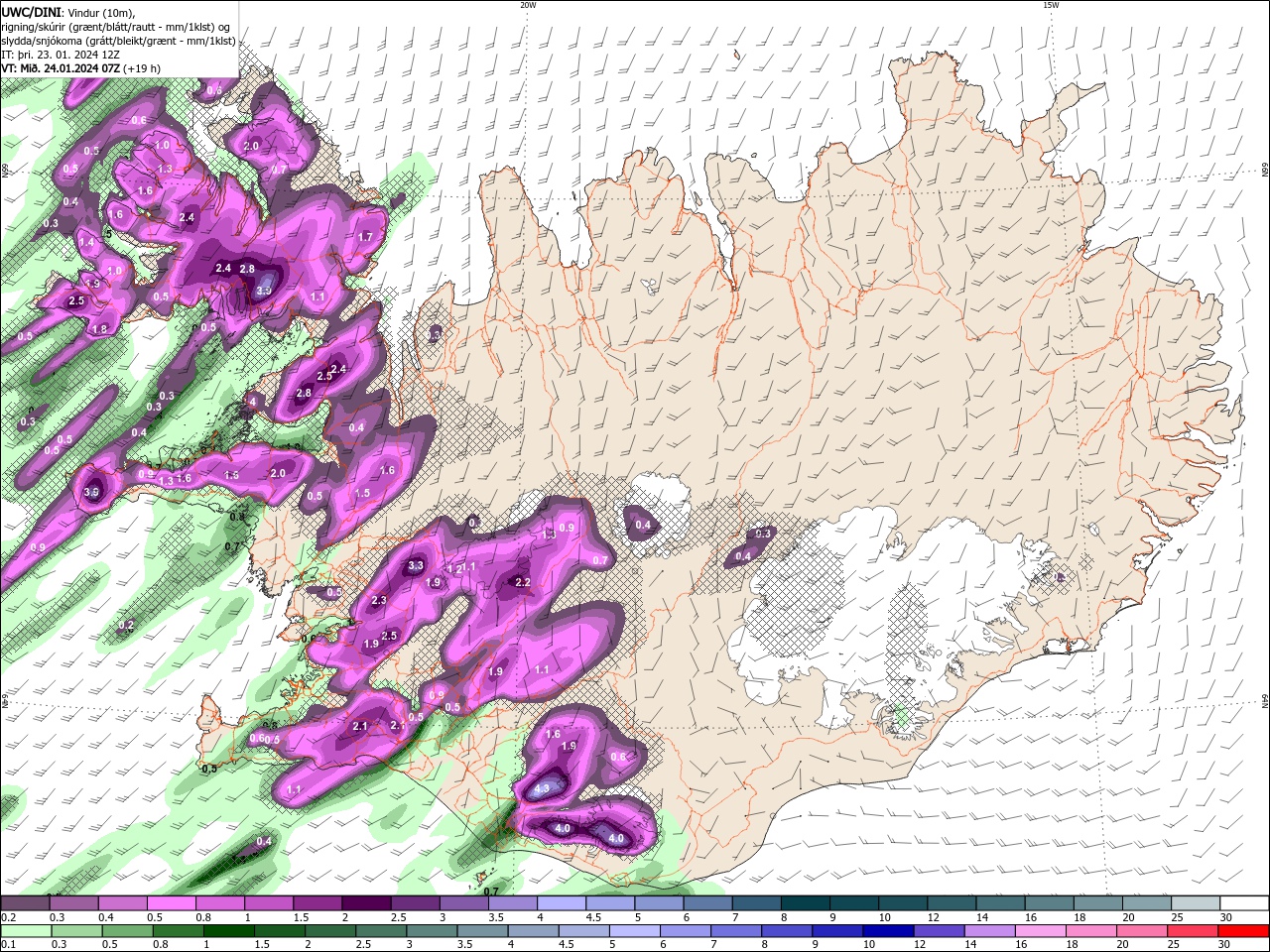Click the UWC/DINI model title text
The width and height of the screenshot is (1270, 952).
[30, 12]
